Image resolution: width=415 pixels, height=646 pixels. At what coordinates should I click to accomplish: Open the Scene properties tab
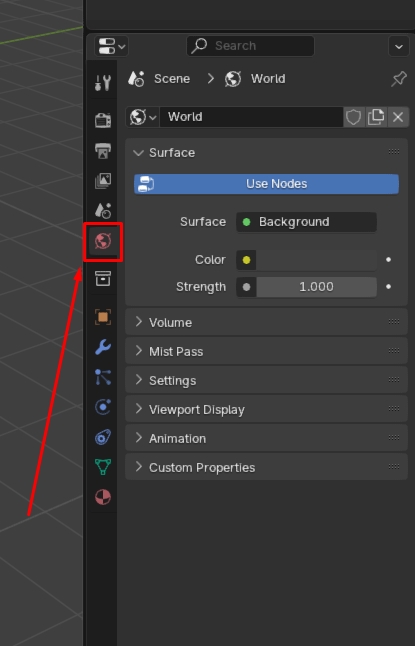[103, 211]
